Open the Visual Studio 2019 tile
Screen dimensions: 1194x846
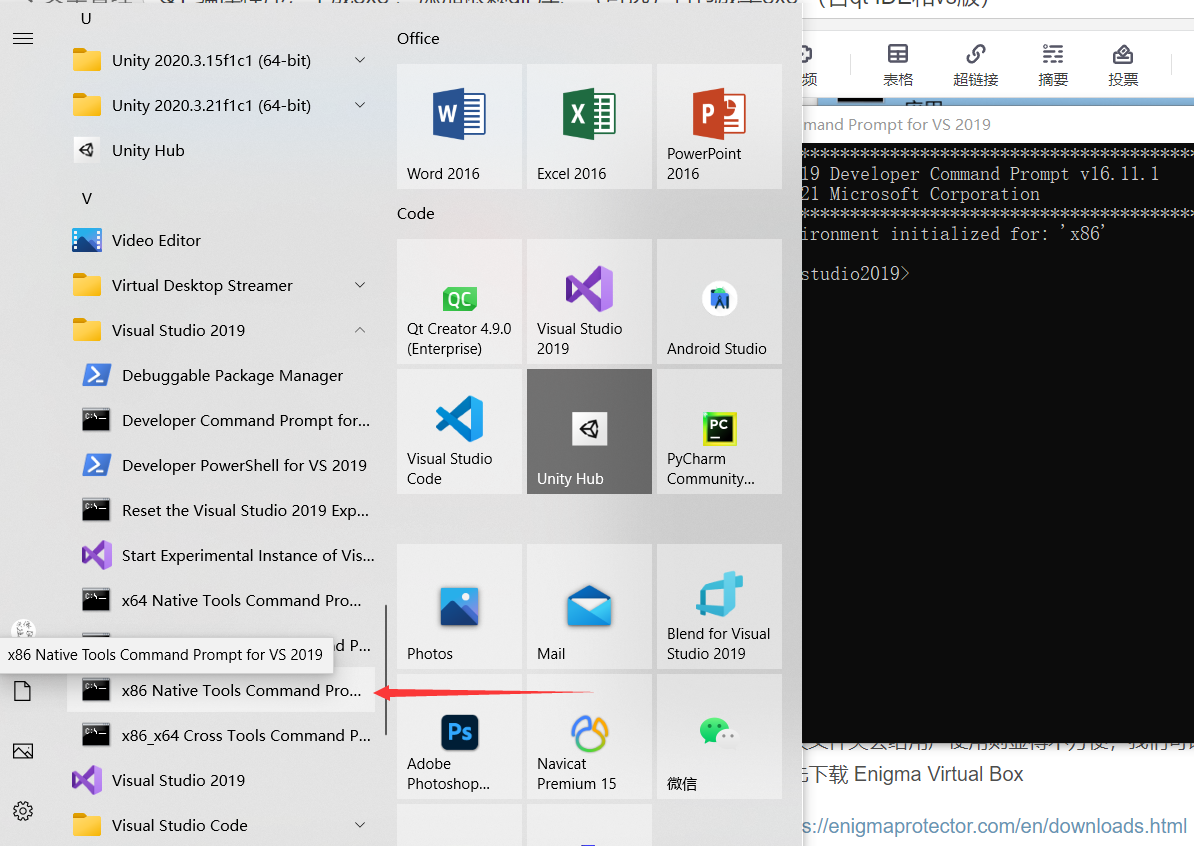(589, 302)
